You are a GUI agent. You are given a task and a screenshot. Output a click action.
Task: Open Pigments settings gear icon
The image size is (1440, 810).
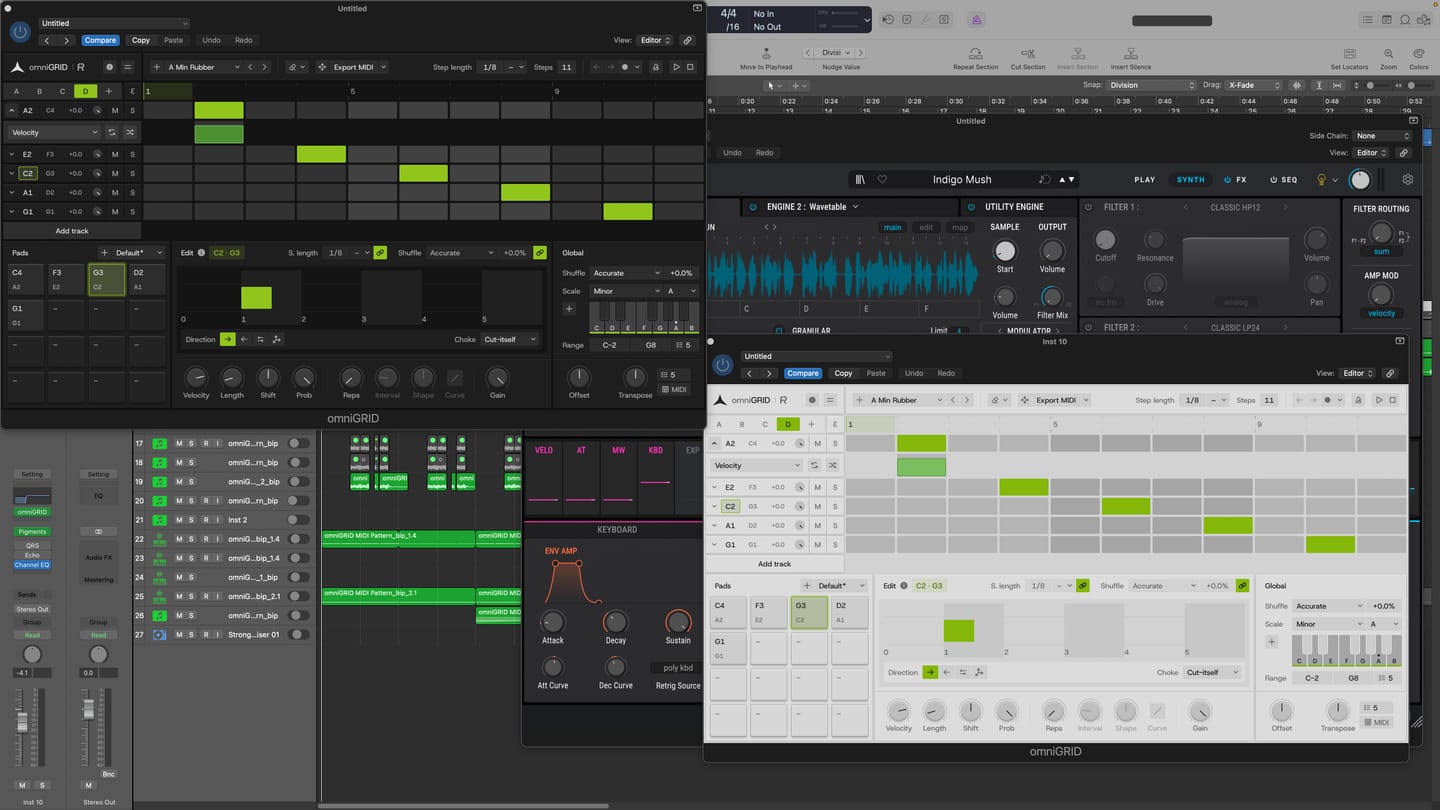point(1408,180)
